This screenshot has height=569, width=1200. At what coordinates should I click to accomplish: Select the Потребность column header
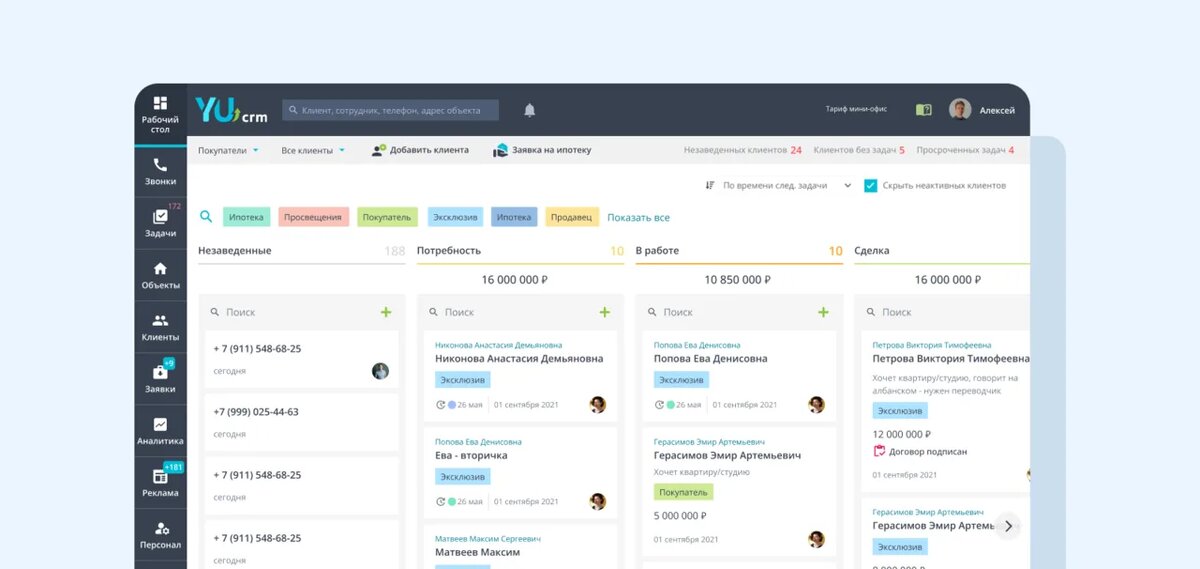coord(449,251)
